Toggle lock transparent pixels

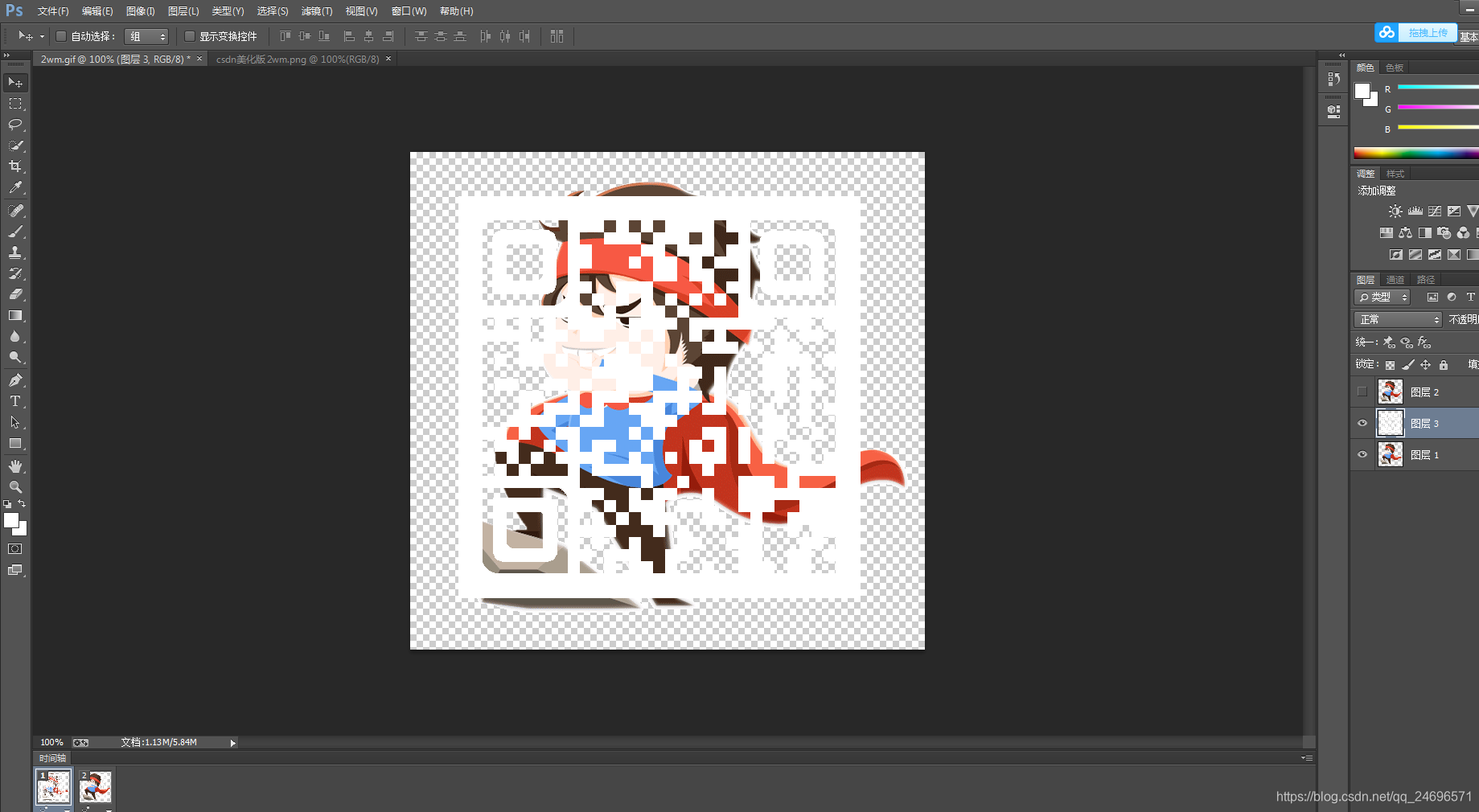(1390, 365)
